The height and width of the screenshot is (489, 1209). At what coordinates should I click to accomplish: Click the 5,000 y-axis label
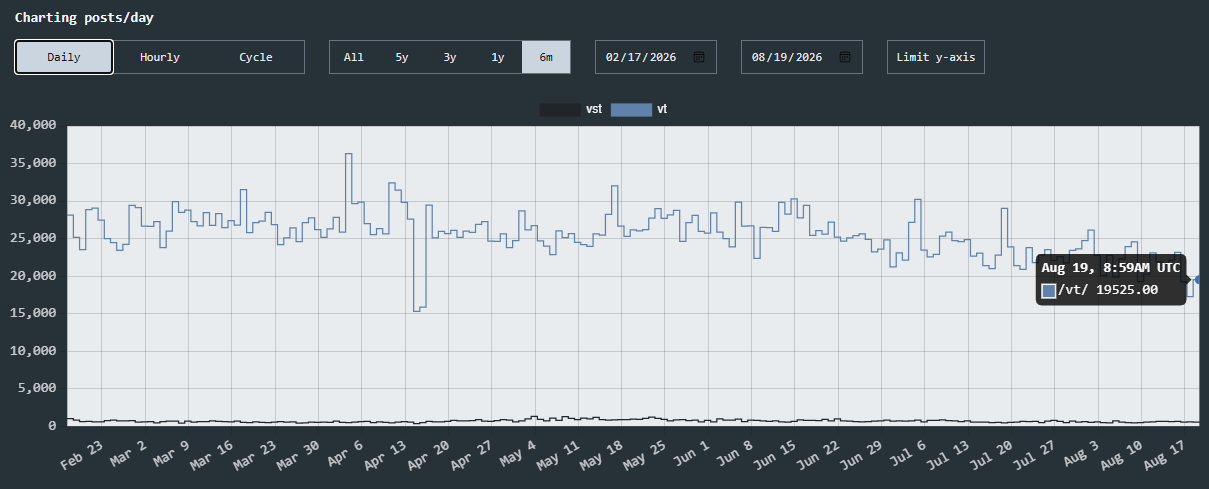click(36, 388)
